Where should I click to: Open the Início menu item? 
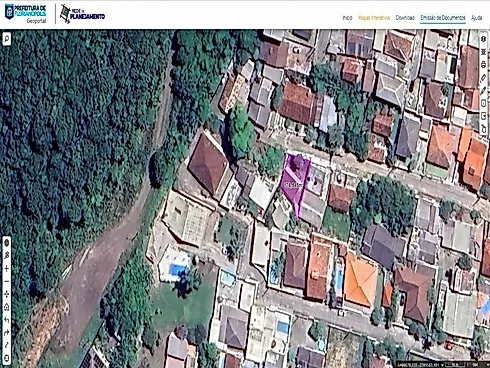pos(347,18)
